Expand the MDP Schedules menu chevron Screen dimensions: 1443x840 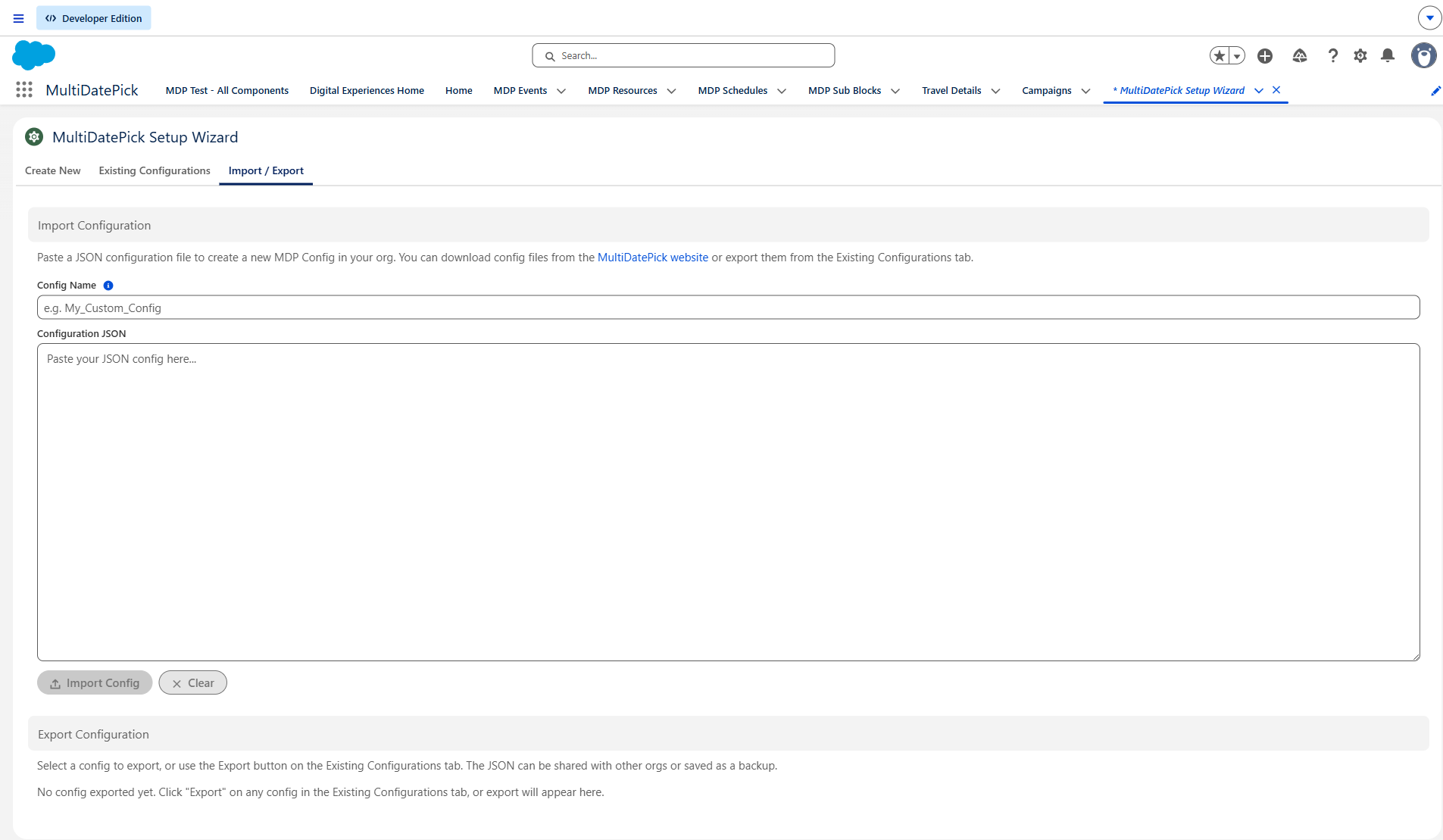782,91
